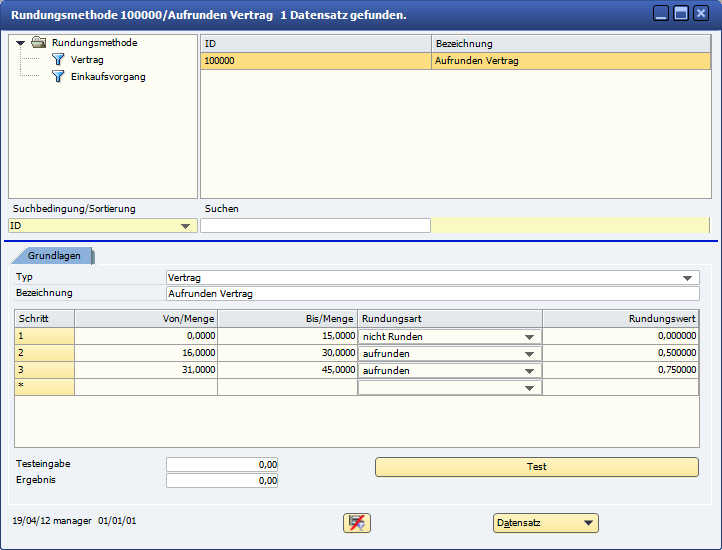Click the crossed-out filter icon button
The width and height of the screenshot is (722, 550).
point(356,522)
